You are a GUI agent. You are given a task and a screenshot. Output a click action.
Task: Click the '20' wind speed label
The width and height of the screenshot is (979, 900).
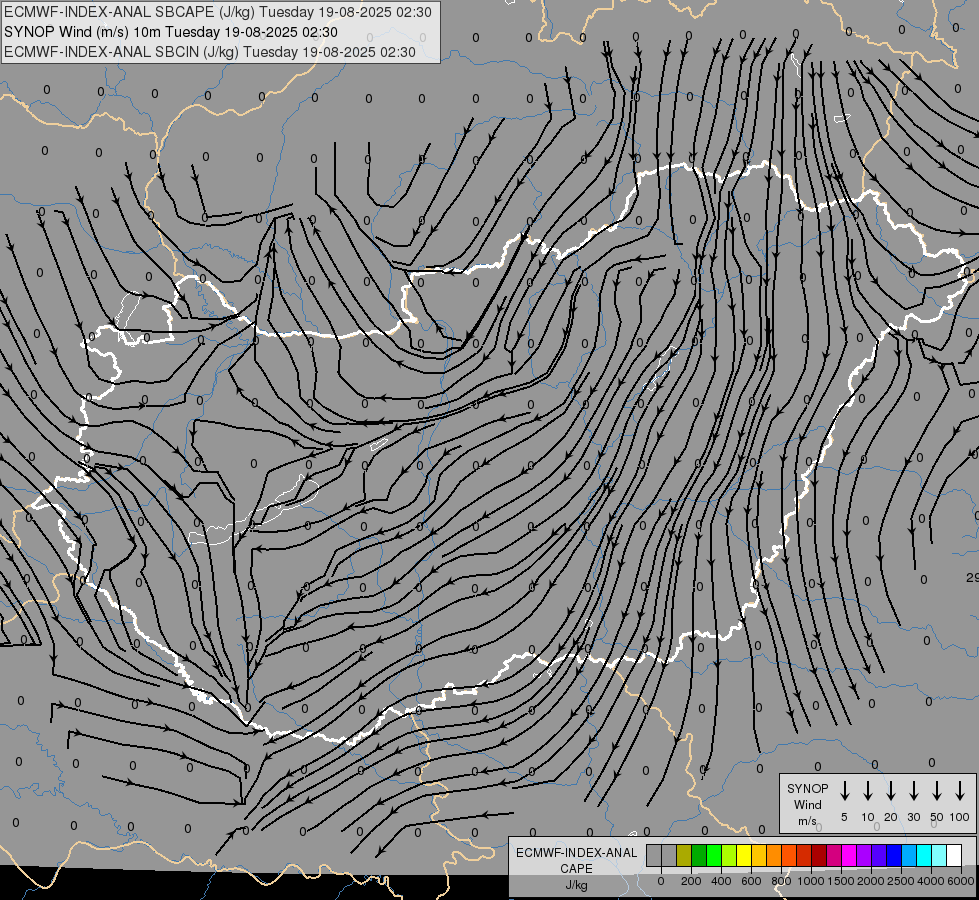891,817
